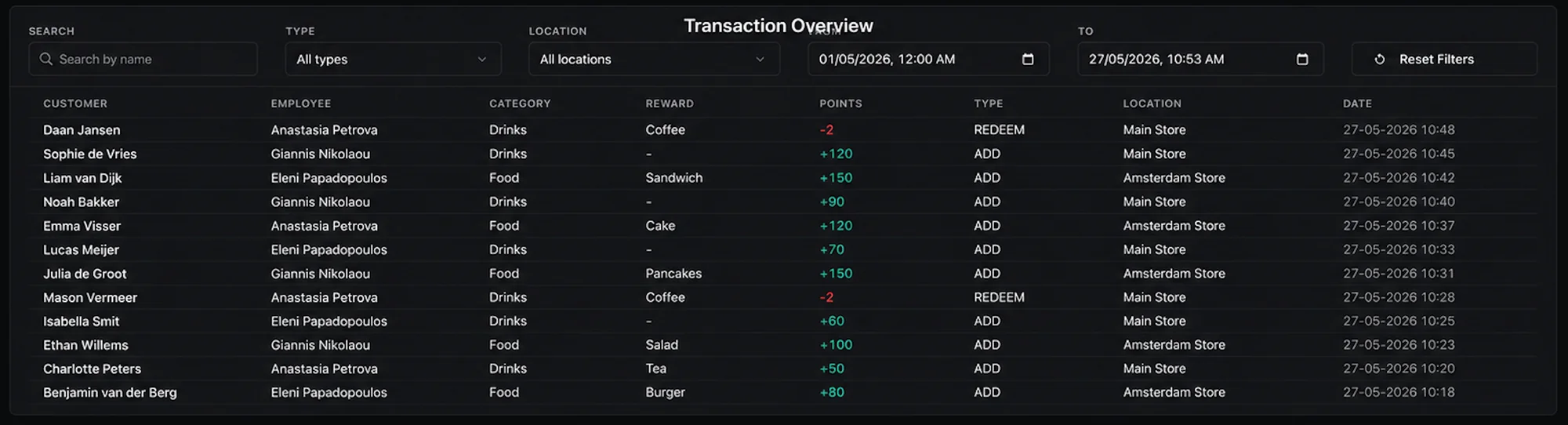The height and width of the screenshot is (425, 1568).
Task: Open calendar picker in From date field
Action: (x=1028, y=59)
